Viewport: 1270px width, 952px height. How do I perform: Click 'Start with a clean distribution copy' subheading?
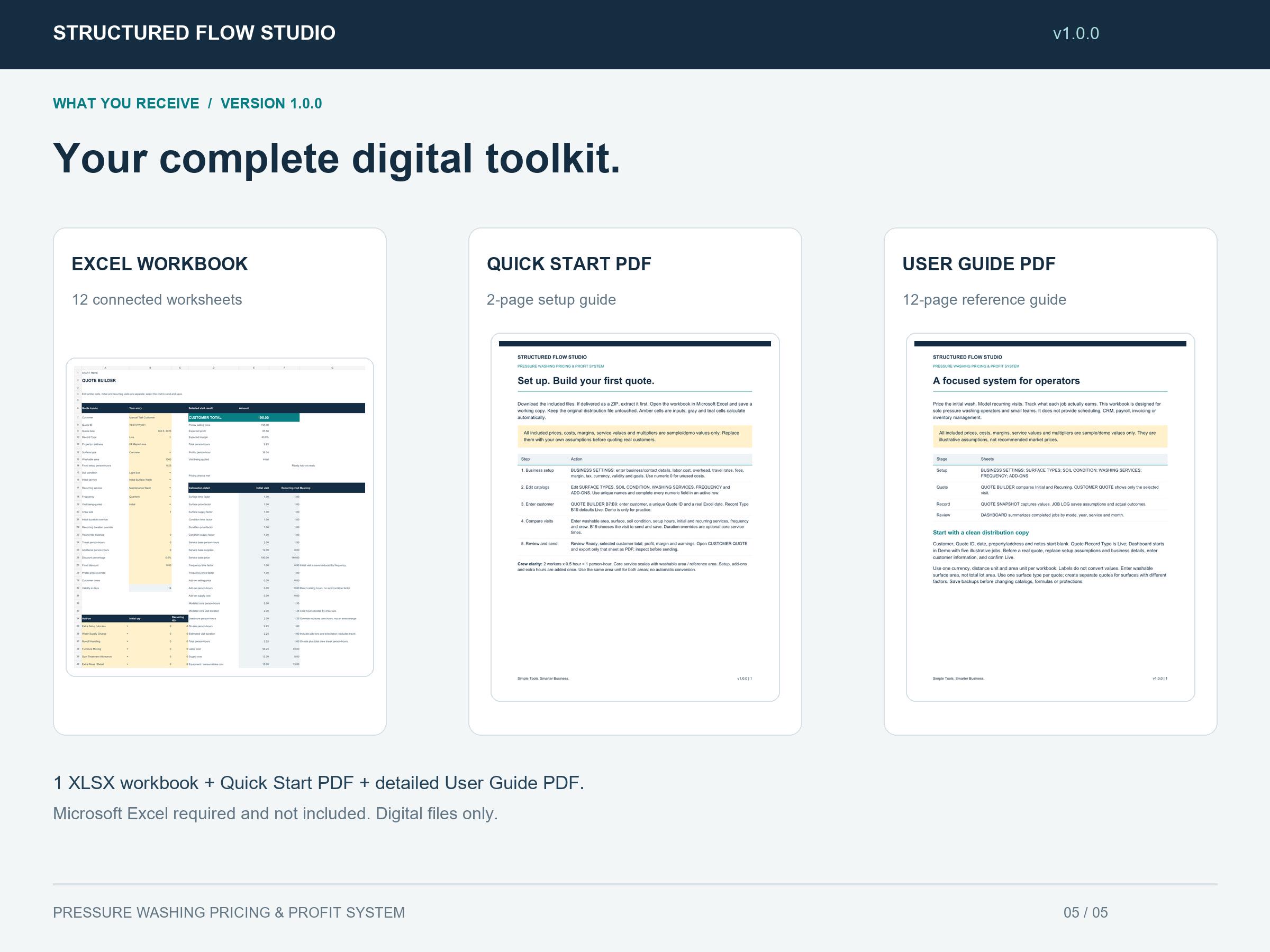tap(981, 533)
